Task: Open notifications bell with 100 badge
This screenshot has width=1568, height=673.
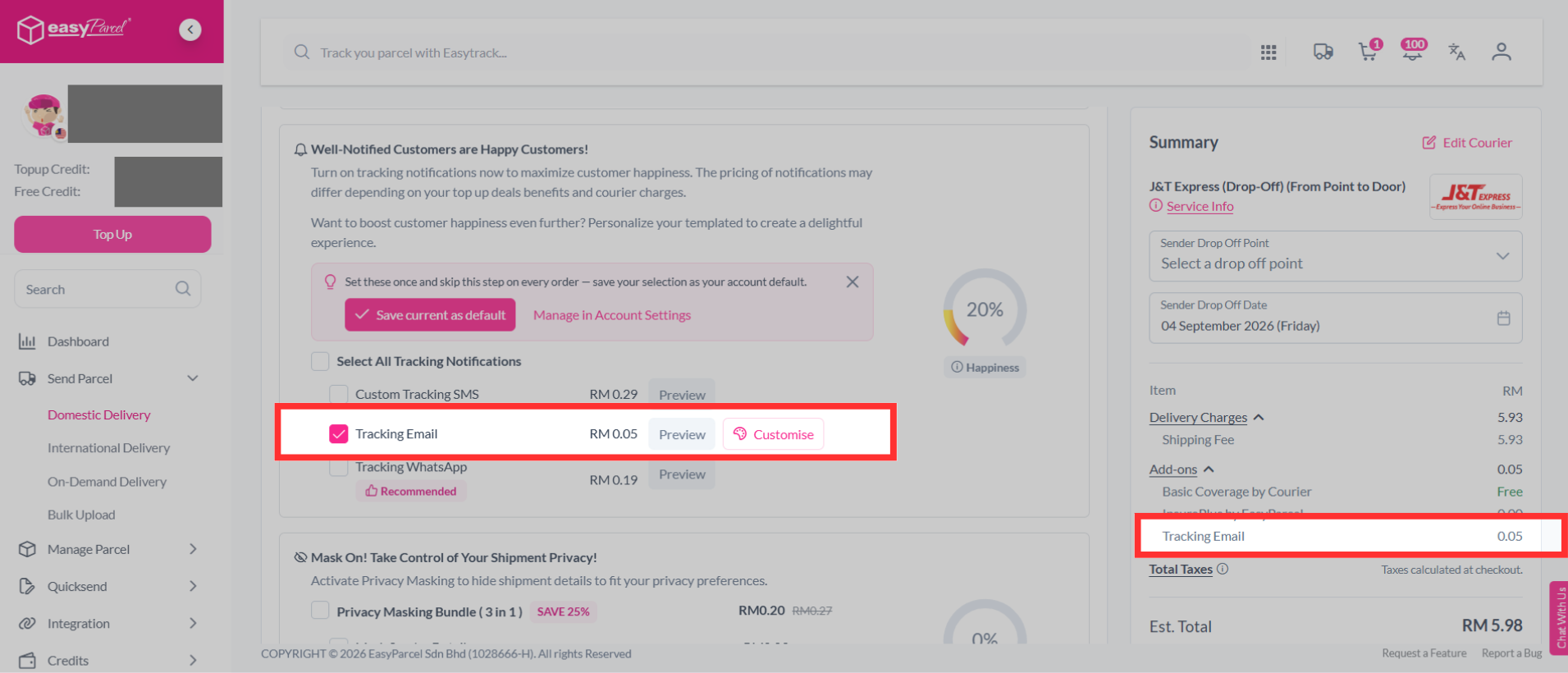Action: (x=1412, y=51)
